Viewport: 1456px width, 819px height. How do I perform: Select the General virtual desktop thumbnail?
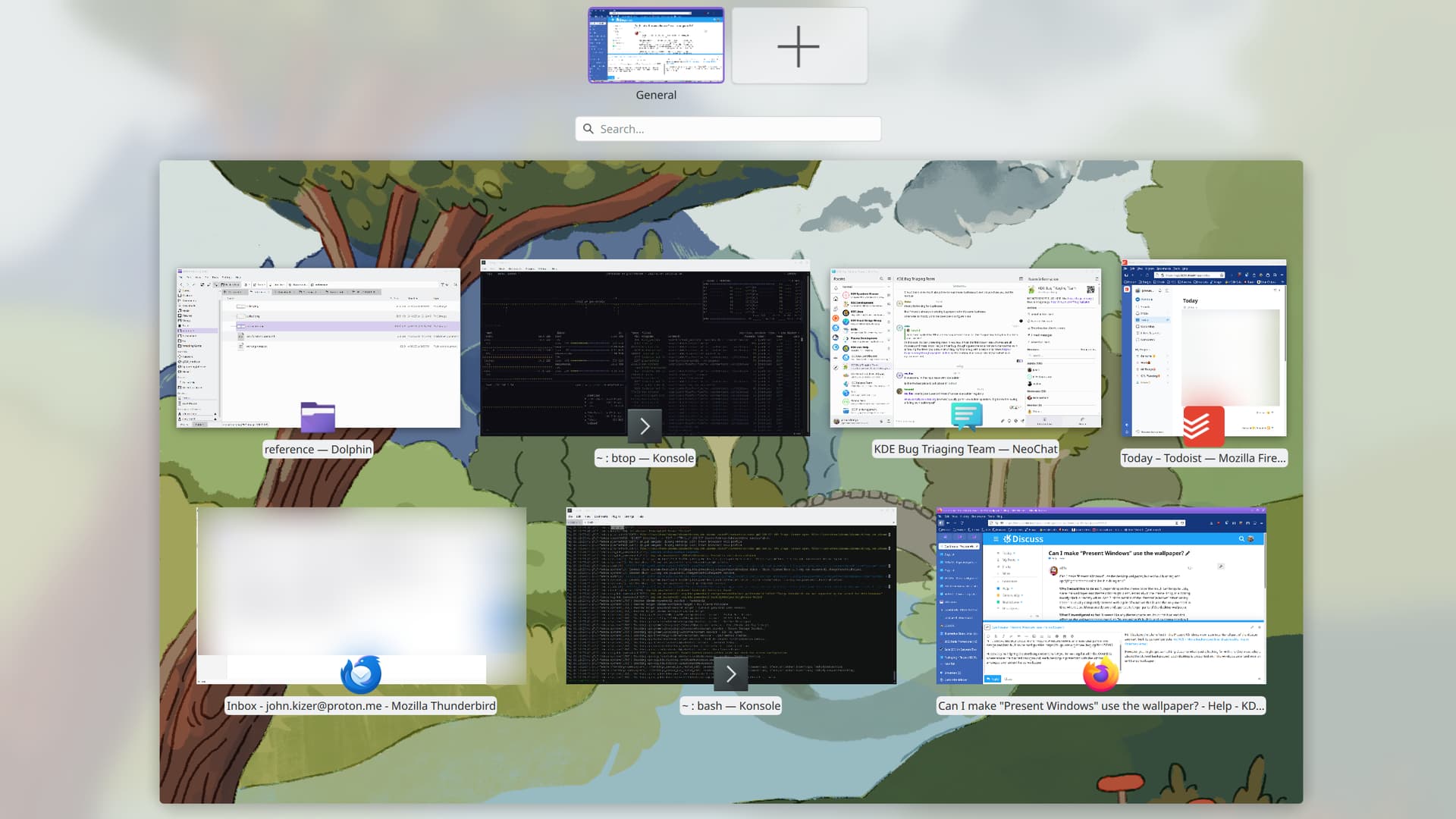click(656, 45)
